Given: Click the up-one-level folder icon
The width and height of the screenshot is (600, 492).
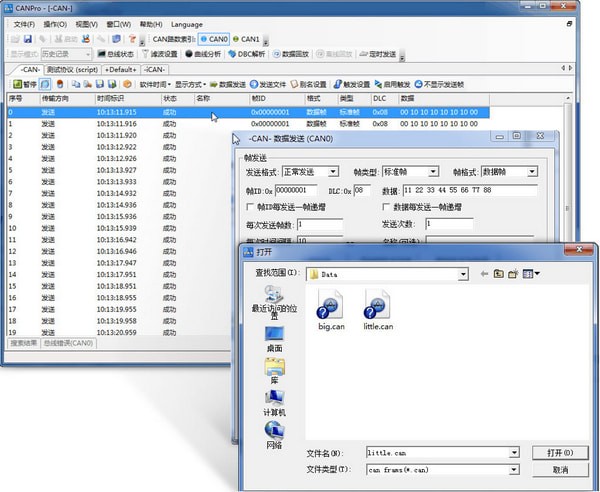Looking at the screenshot, I should point(498,274).
